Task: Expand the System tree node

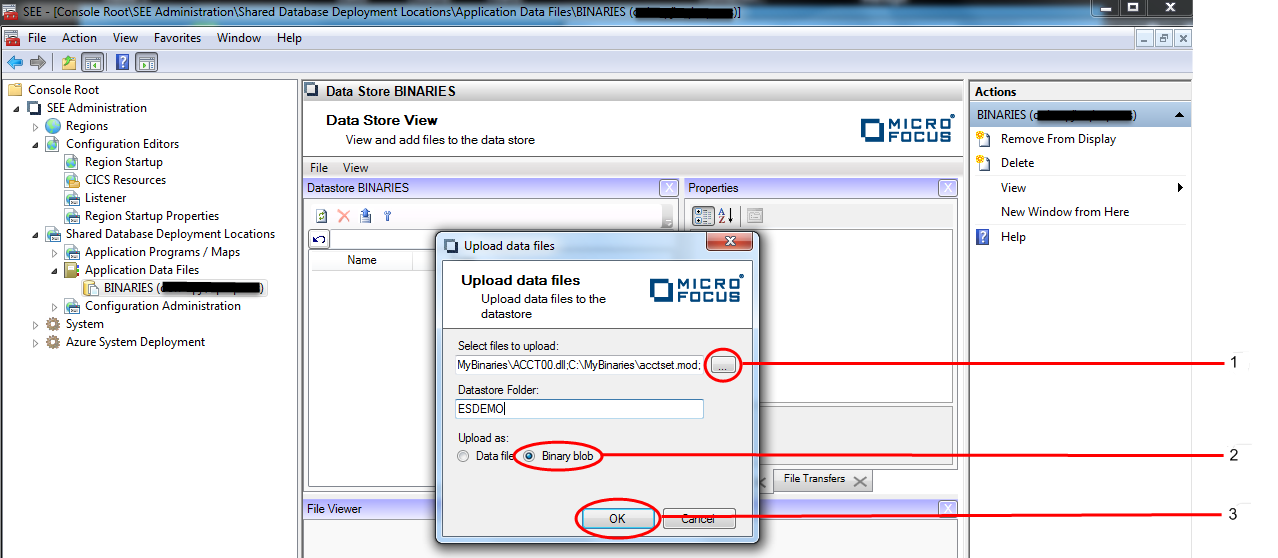Action: pyautogui.click(x=35, y=324)
